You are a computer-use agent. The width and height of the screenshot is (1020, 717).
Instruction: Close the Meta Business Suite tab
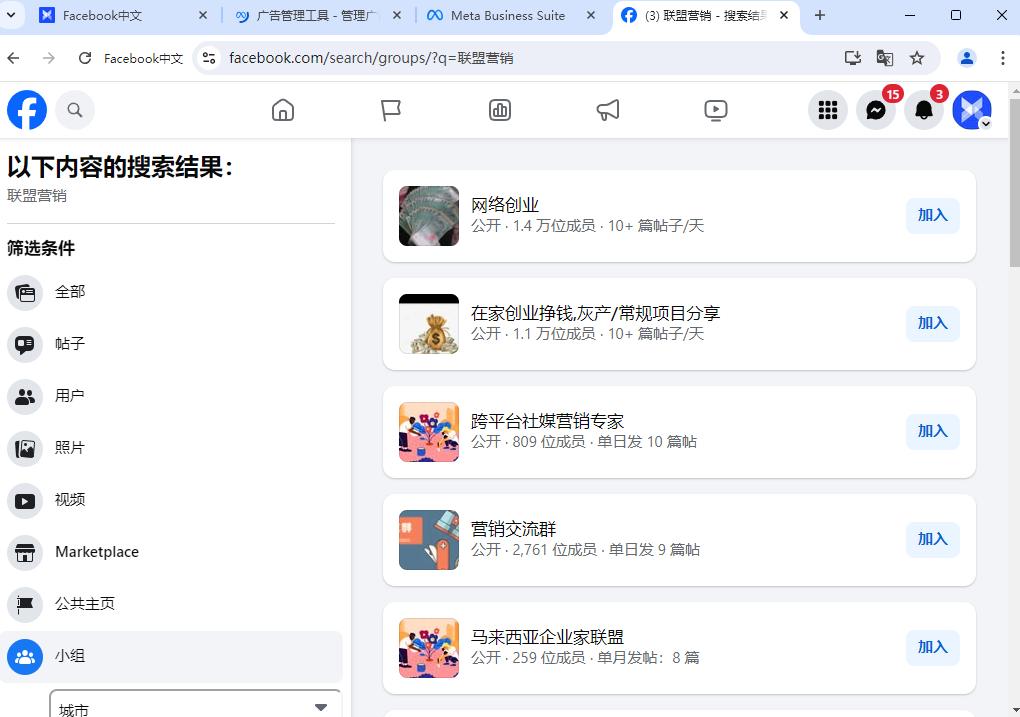591,15
